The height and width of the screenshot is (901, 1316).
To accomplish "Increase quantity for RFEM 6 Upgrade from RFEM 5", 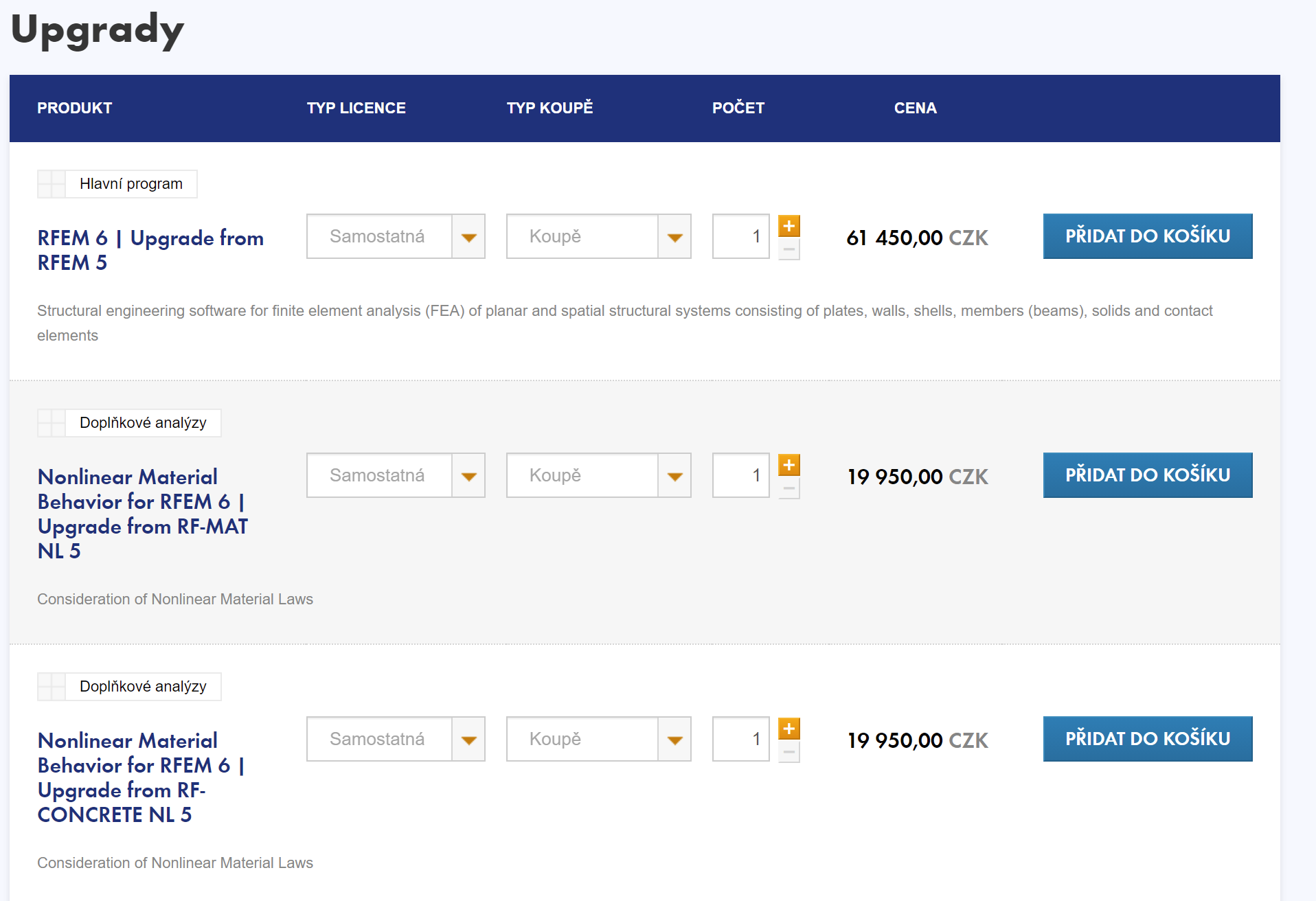I will pyautogui.click(x=789, y=226).
